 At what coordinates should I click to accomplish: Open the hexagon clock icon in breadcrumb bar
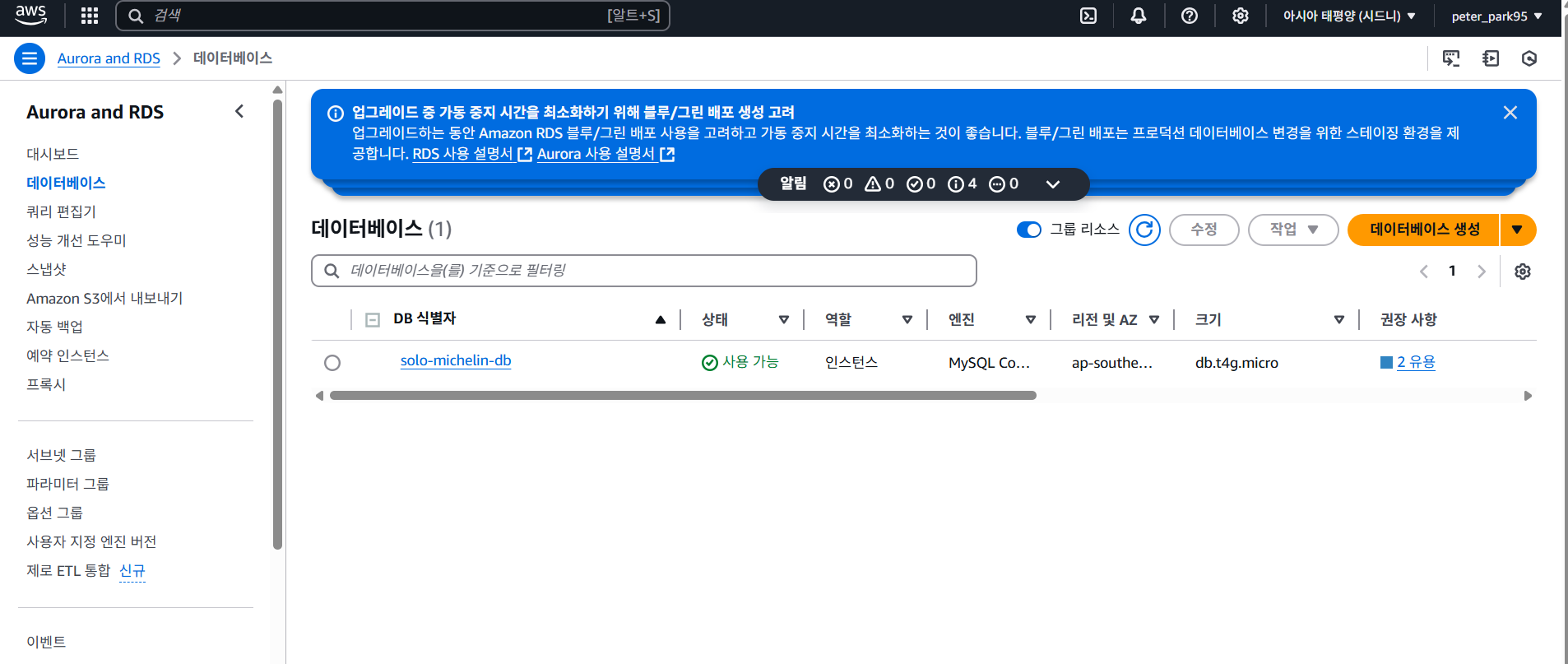(x=1529, y=58)
